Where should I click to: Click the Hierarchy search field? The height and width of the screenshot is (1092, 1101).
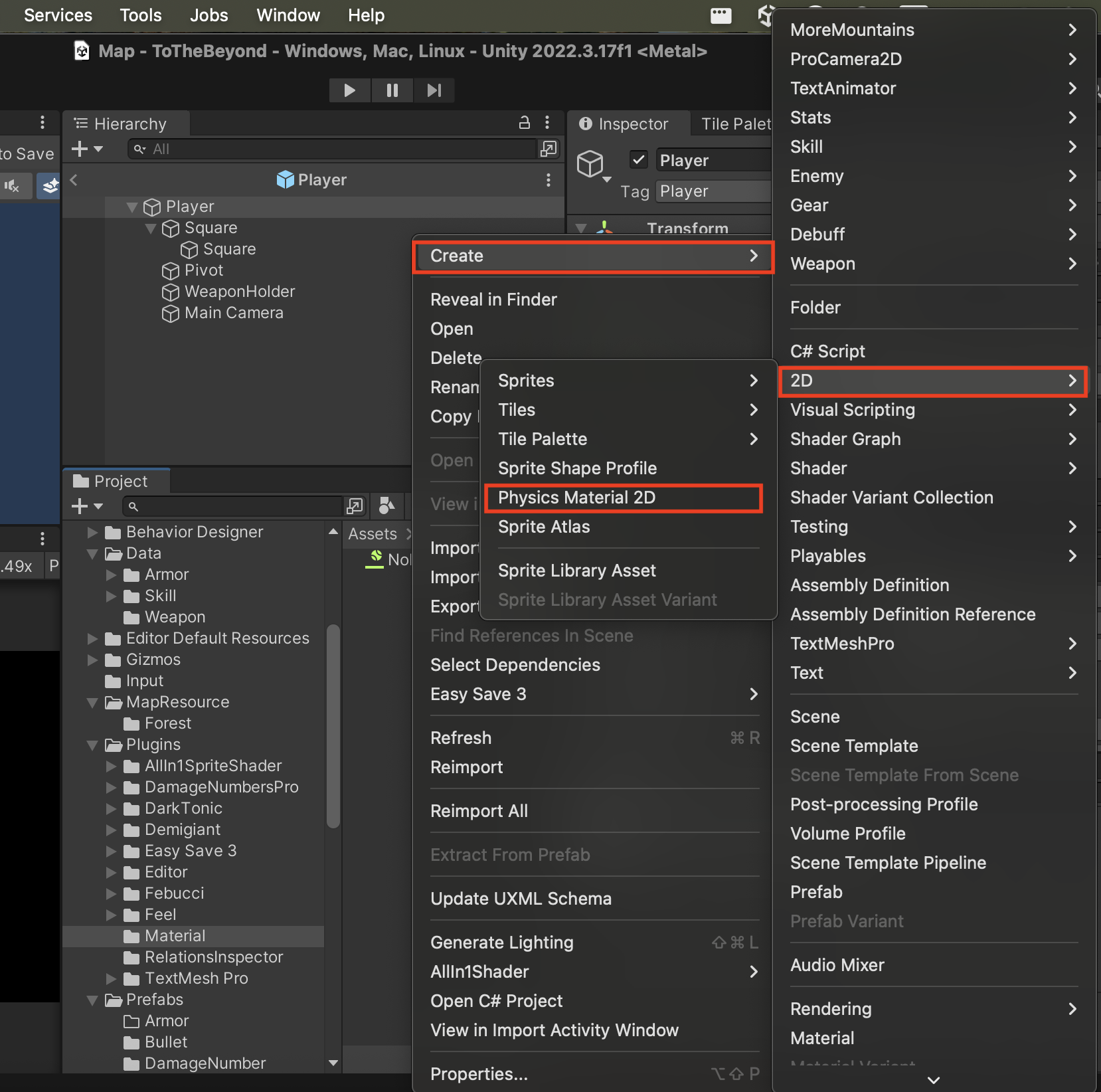pos(332,149)
